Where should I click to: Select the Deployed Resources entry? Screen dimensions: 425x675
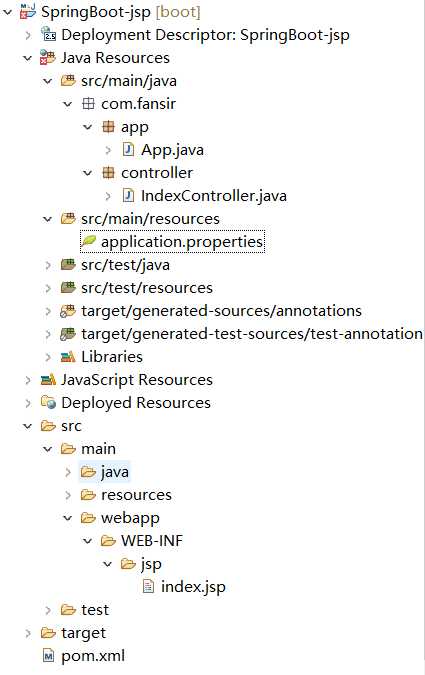point(136,403)
